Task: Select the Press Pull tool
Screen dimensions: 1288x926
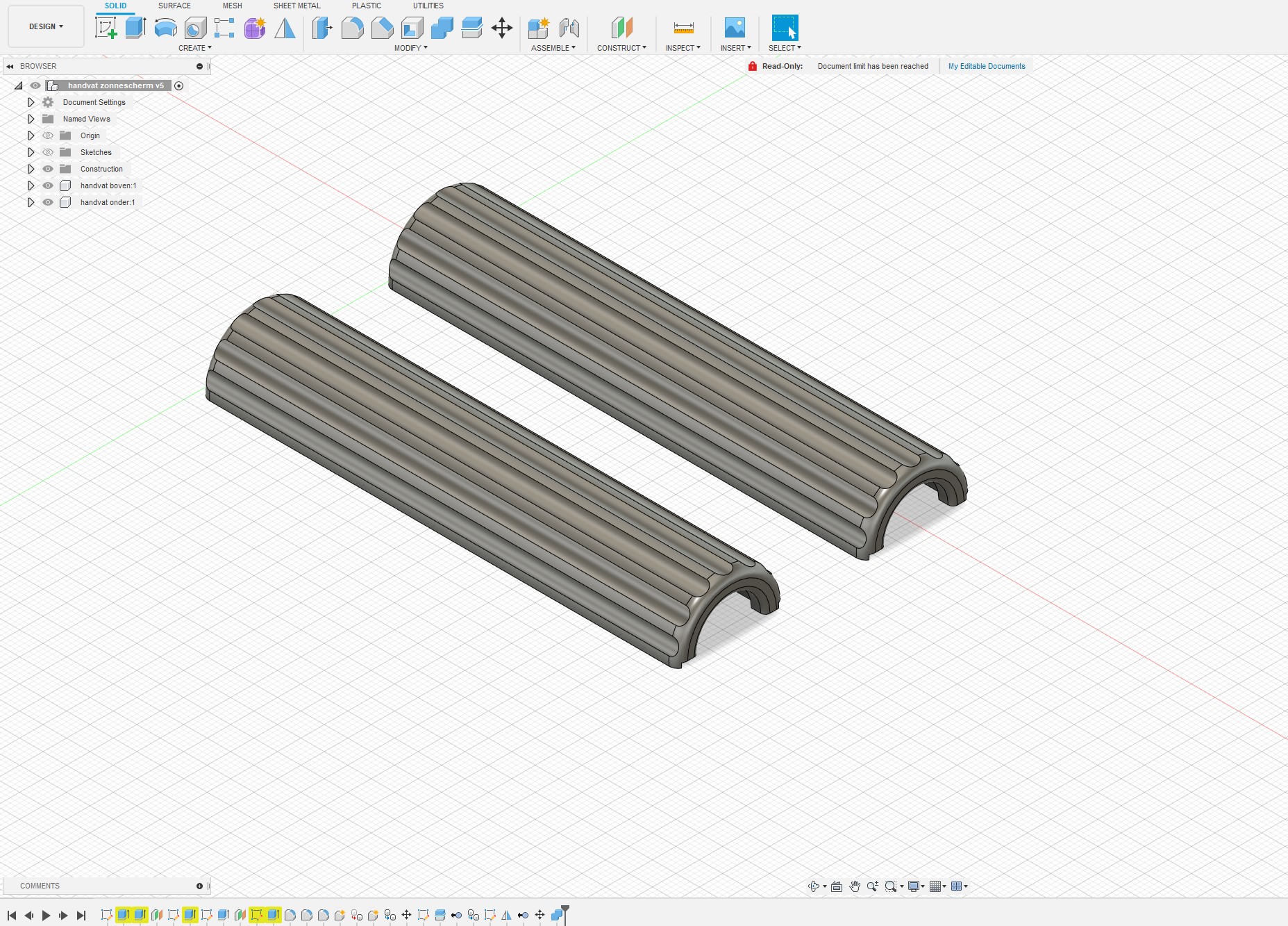Action: 322,28
